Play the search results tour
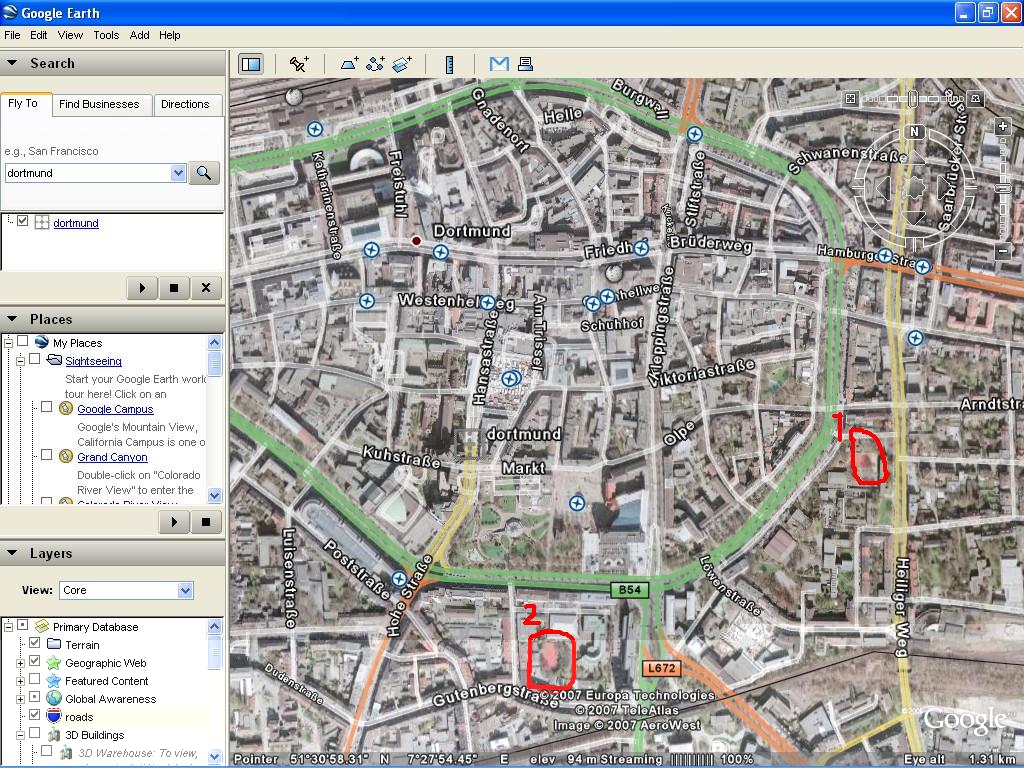Viewport: 1024px width, 768px height. (x=142, y=288)
